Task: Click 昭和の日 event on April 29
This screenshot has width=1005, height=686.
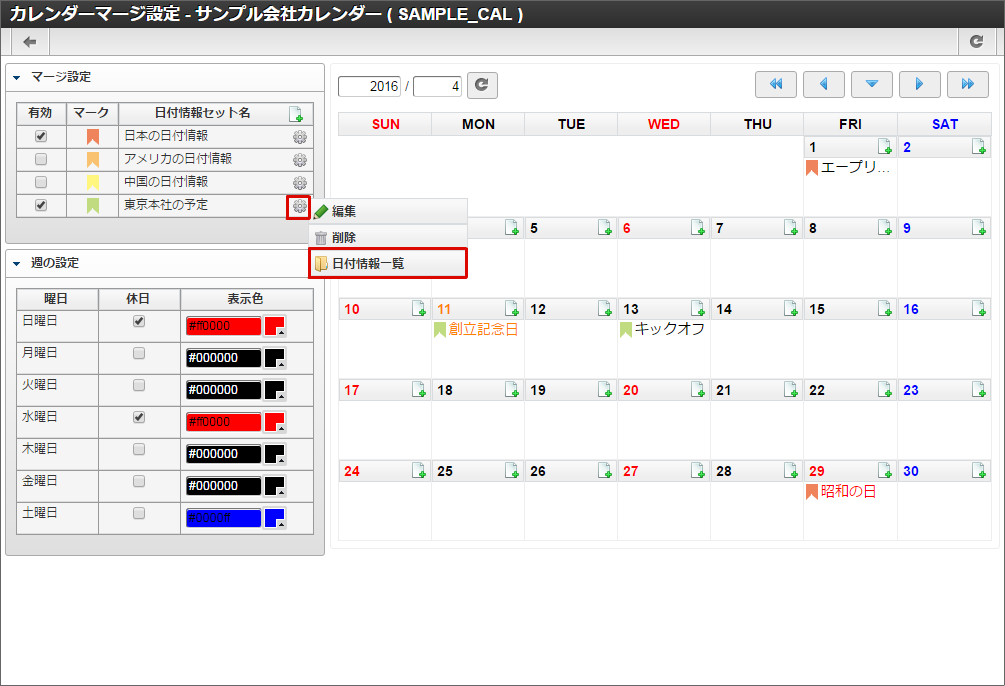Action: pyautogui.click(x=847, y=492)
